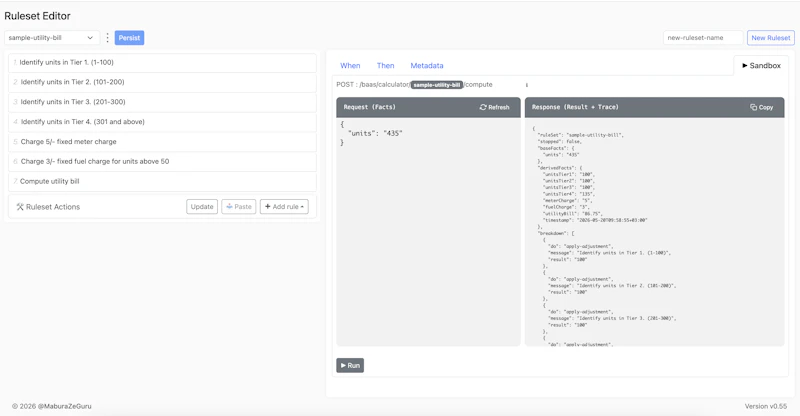The image size is (800, 416).
Task: Click the Version v0.55 text
Action: (765, 406)
